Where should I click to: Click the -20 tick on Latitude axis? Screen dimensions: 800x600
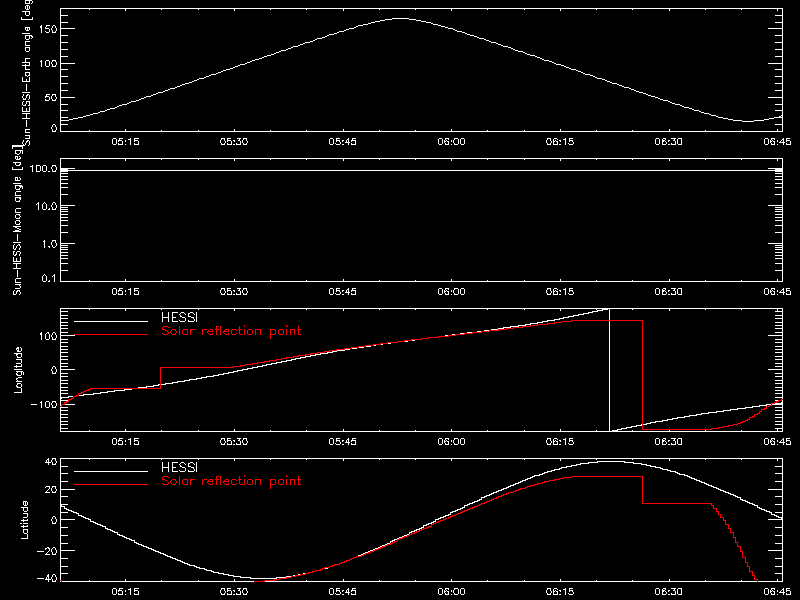tap(47, 551)
